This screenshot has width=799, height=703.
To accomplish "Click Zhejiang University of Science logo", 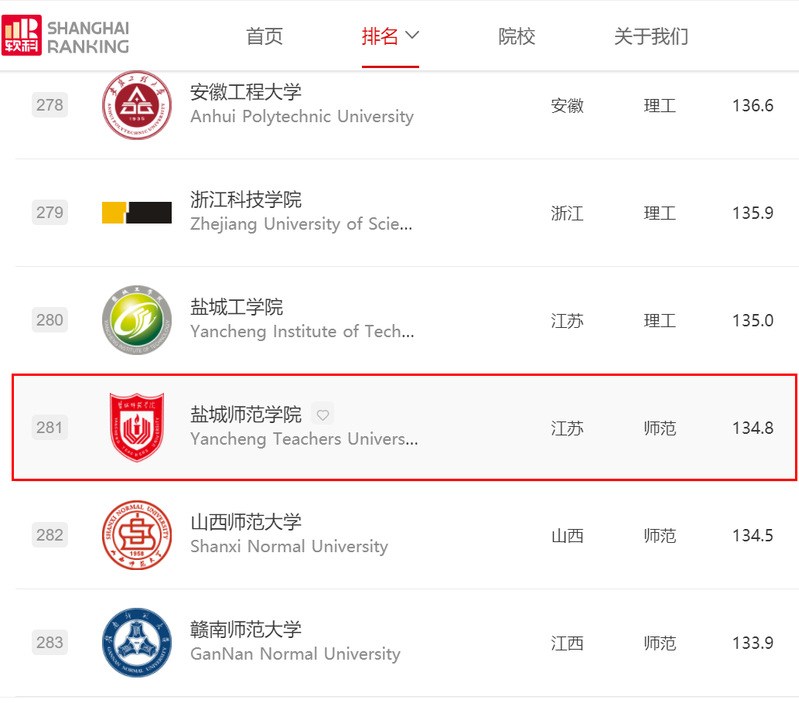I will pos(137,212).
